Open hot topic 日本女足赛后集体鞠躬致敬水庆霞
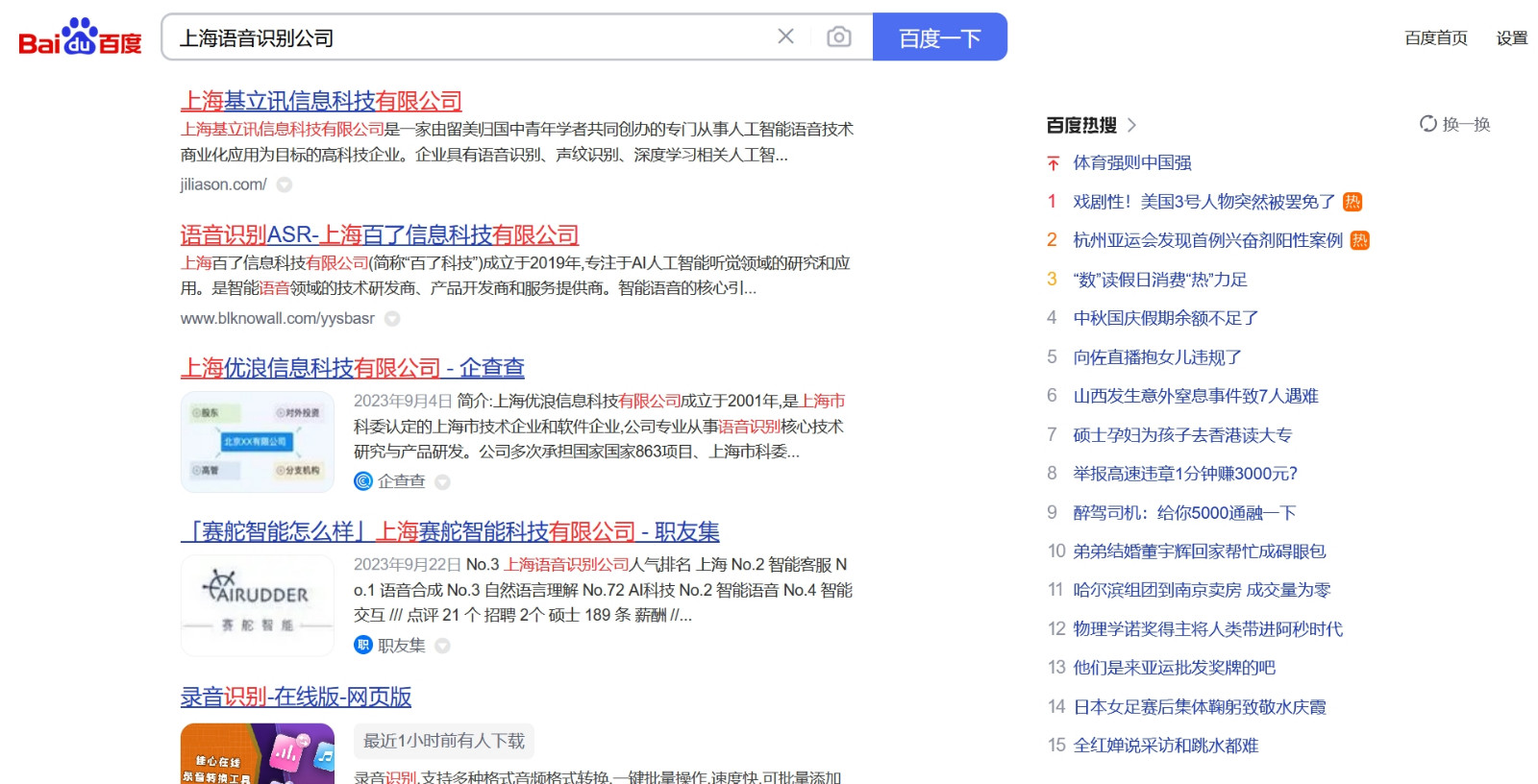 1200,707
